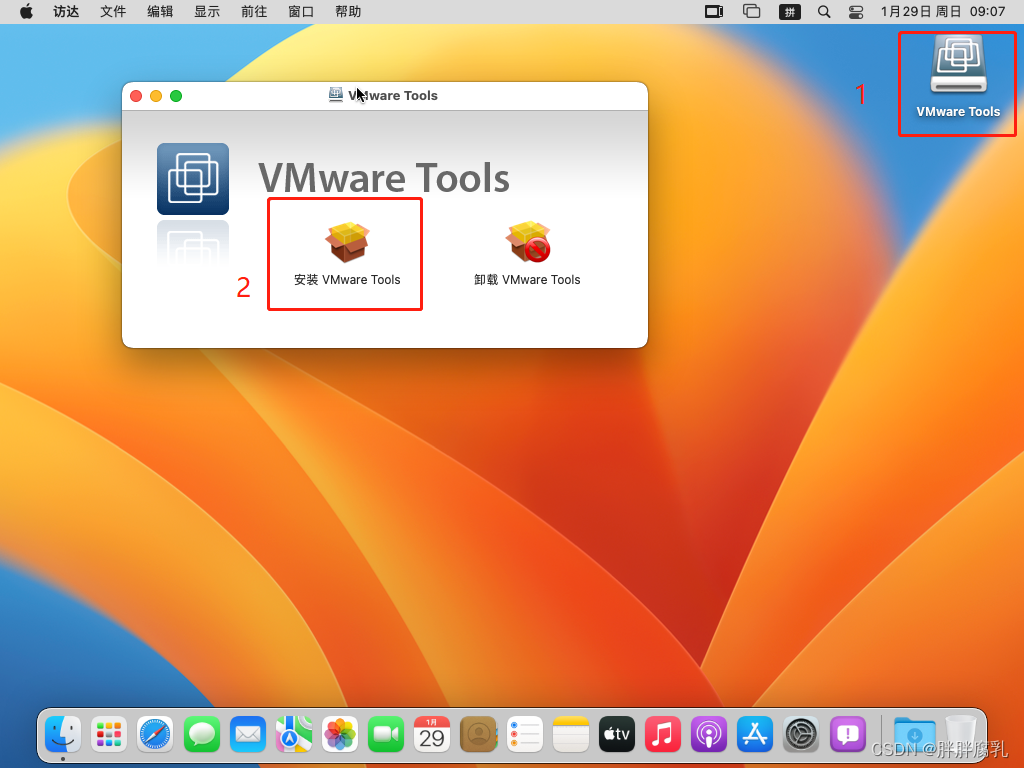Open Spotlight search in menu bar
This screenshot has width=1024, height=768.
coord(824,12)
